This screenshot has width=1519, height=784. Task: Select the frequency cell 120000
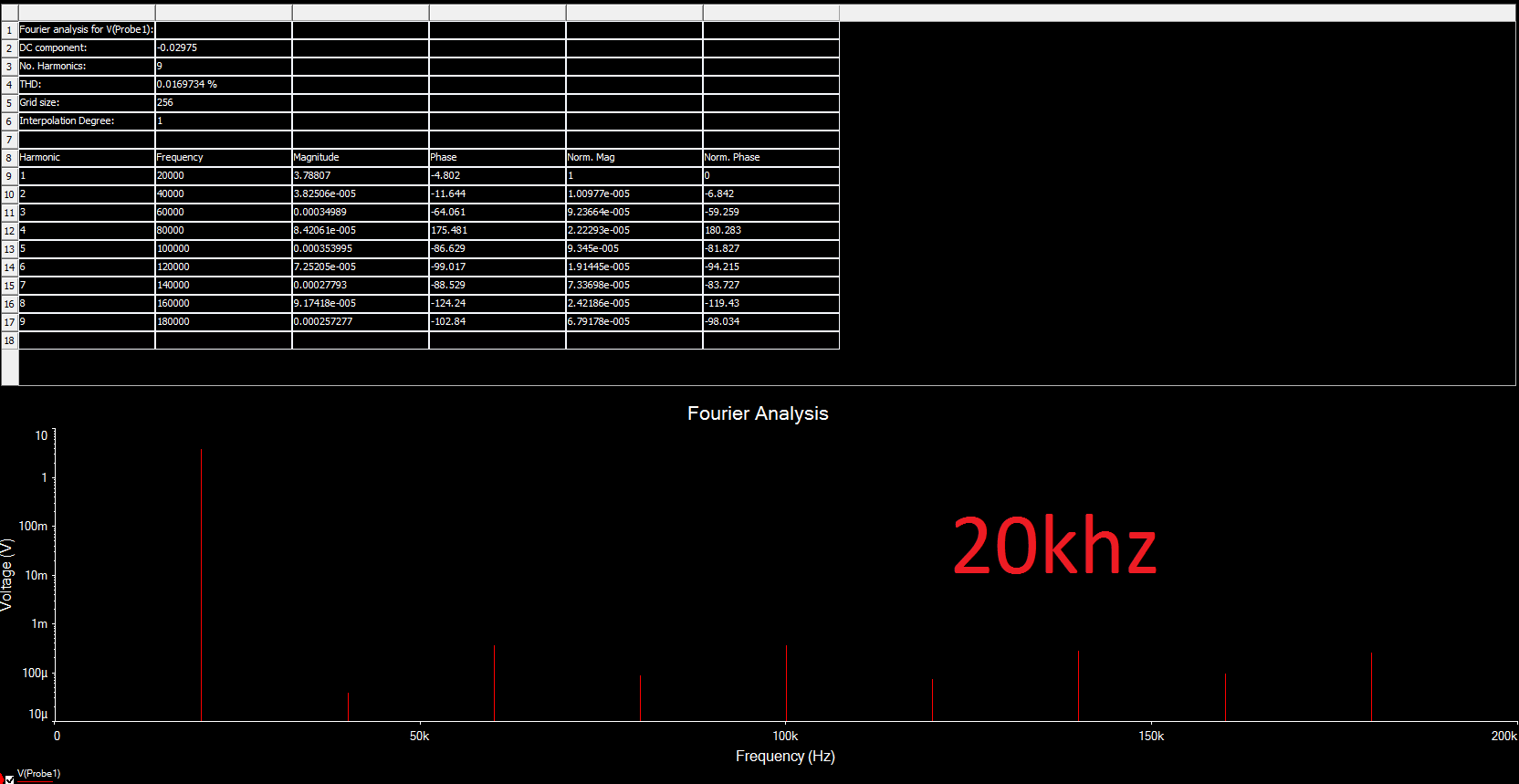[x=224, y=267]
